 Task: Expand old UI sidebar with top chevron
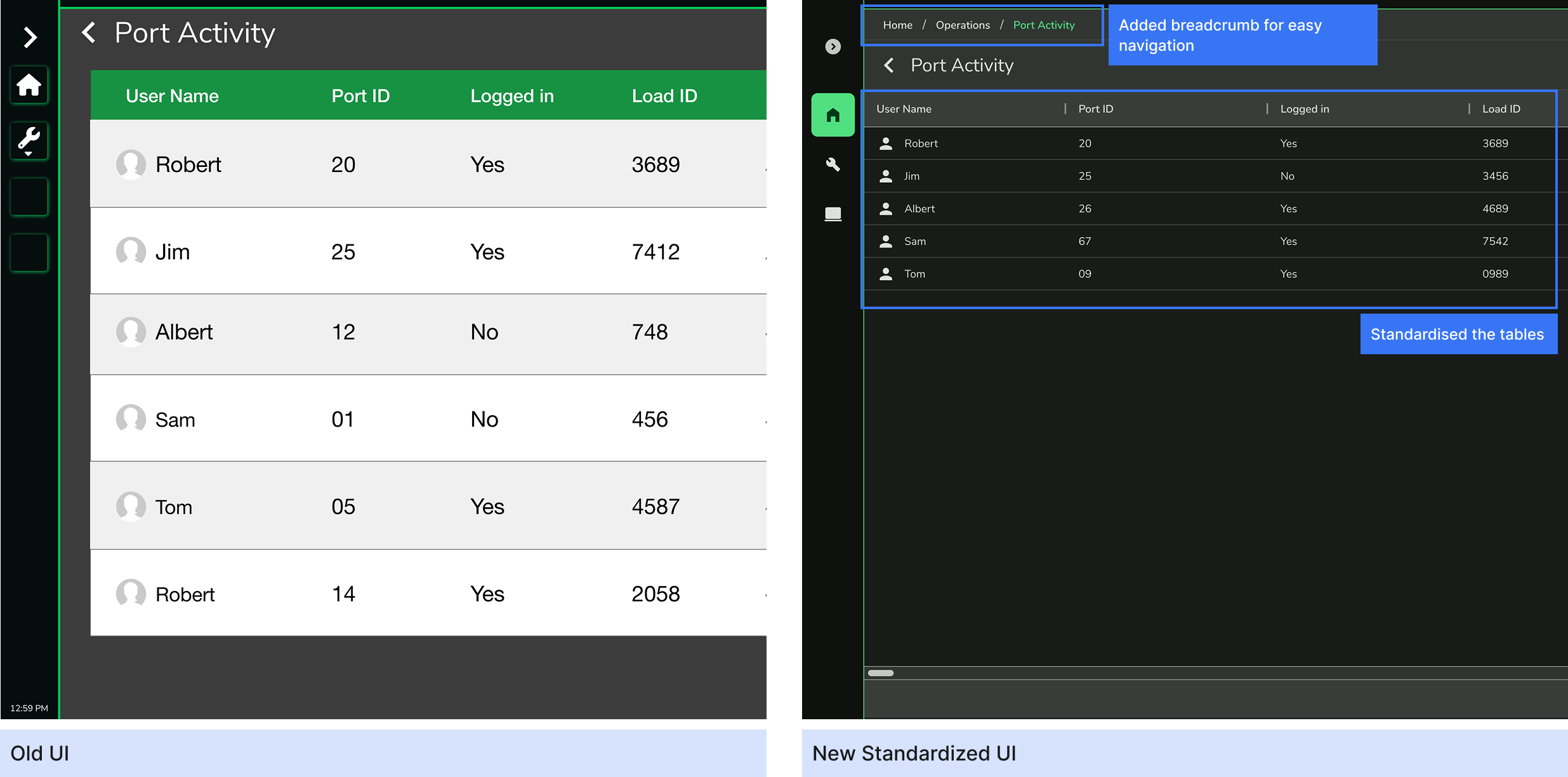coord(29,37)
